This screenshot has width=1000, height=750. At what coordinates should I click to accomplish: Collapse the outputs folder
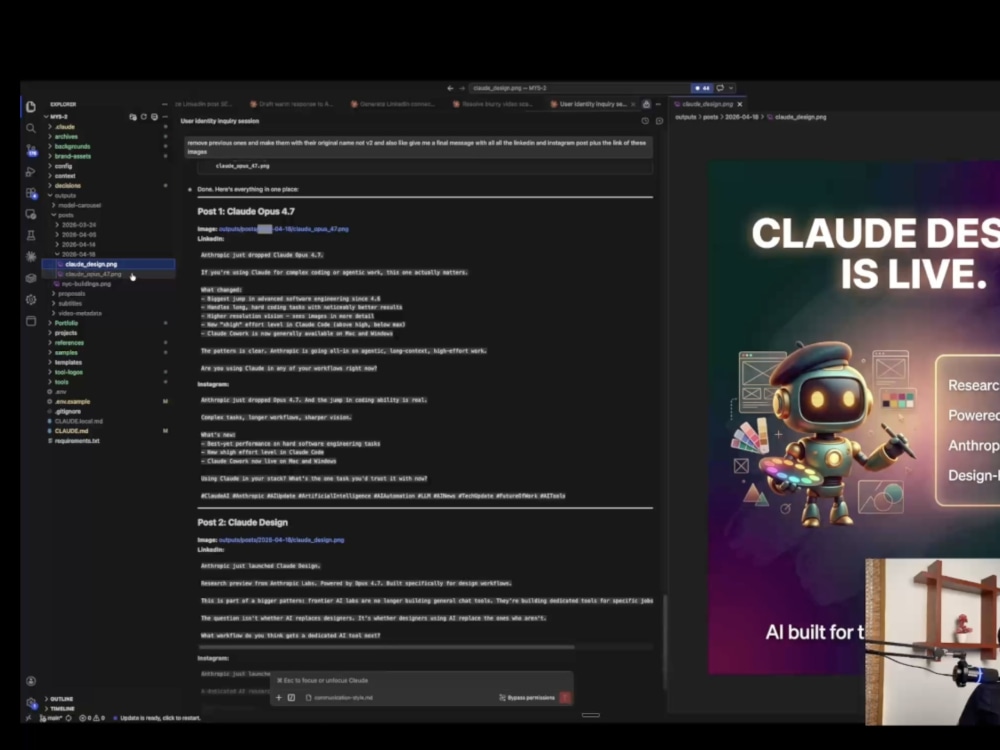tap(108, 196)
